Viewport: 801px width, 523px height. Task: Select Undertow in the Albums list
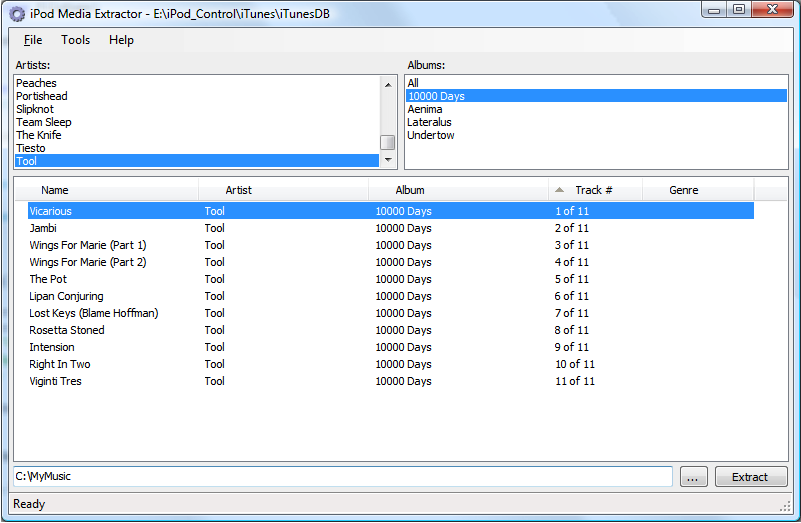point(596,135)
